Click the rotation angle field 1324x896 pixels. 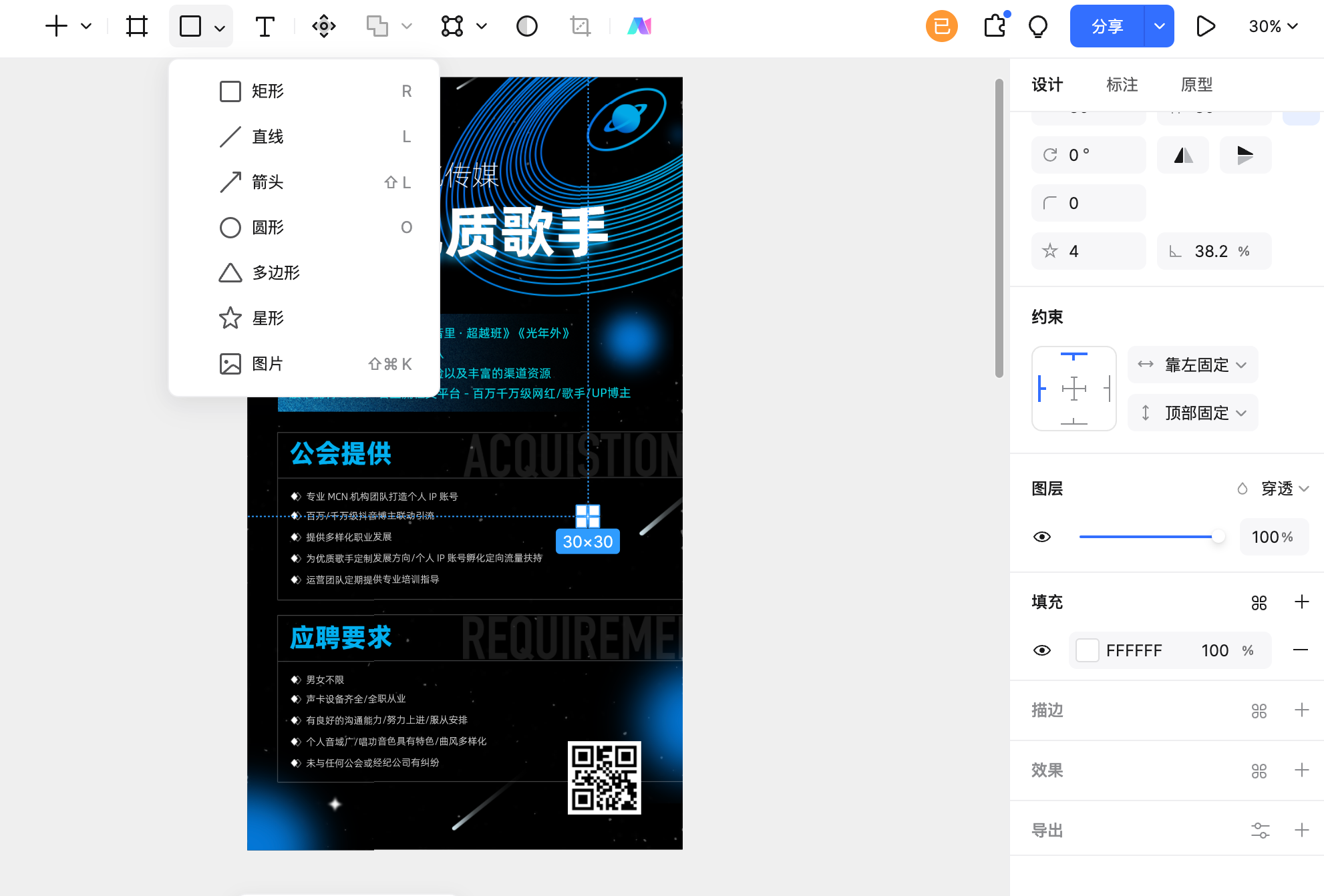pyautogui.click(x=1089, y=155)
